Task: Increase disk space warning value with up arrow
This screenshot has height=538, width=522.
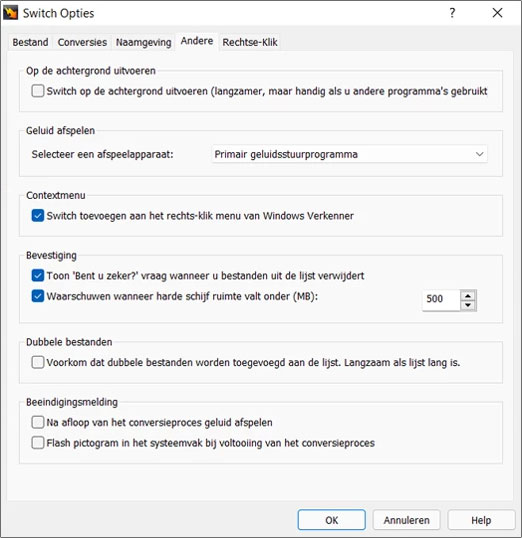Action: coord(468,296)
